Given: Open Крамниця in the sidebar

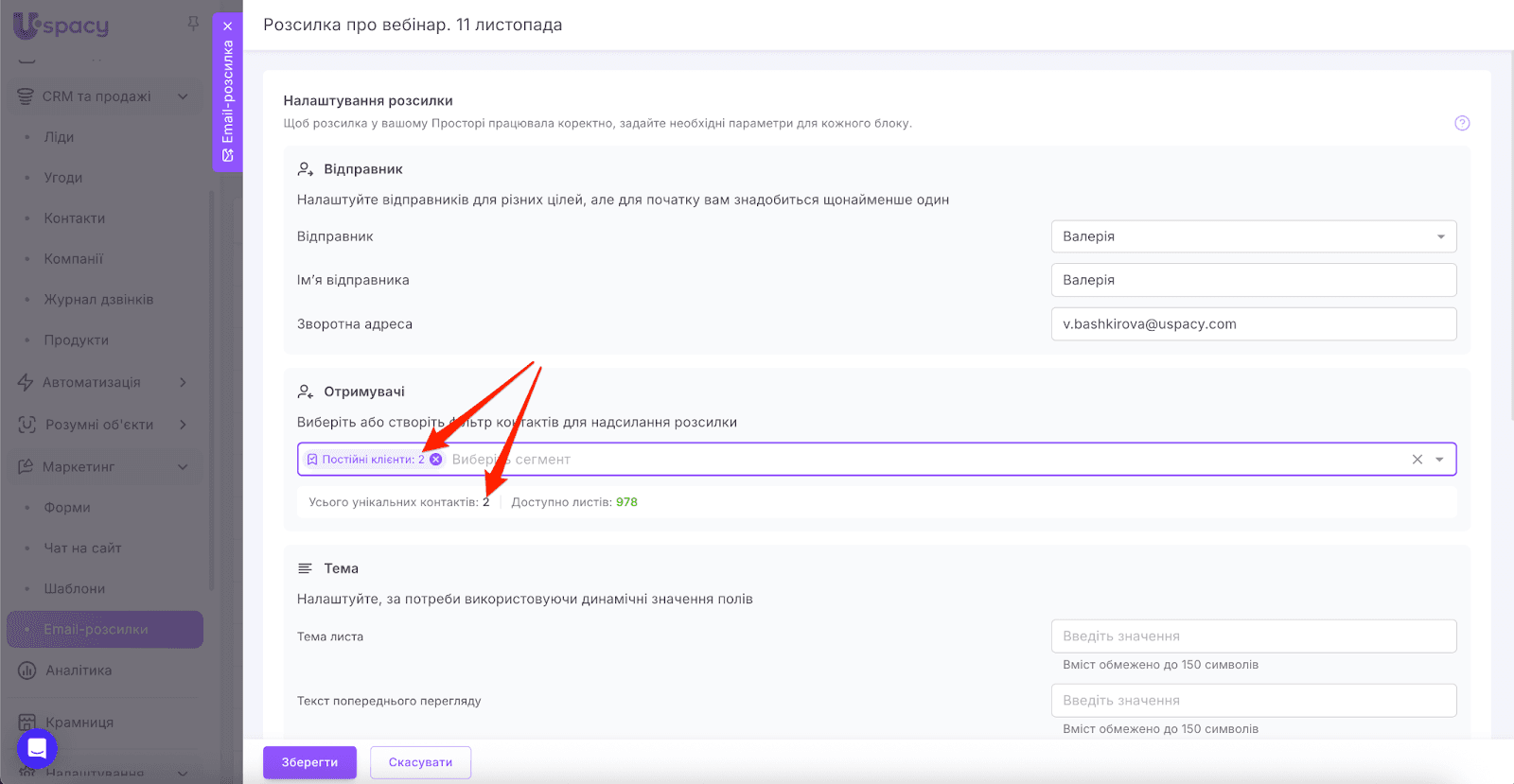Looking at the screenshot, I should [x=79, y=723].
